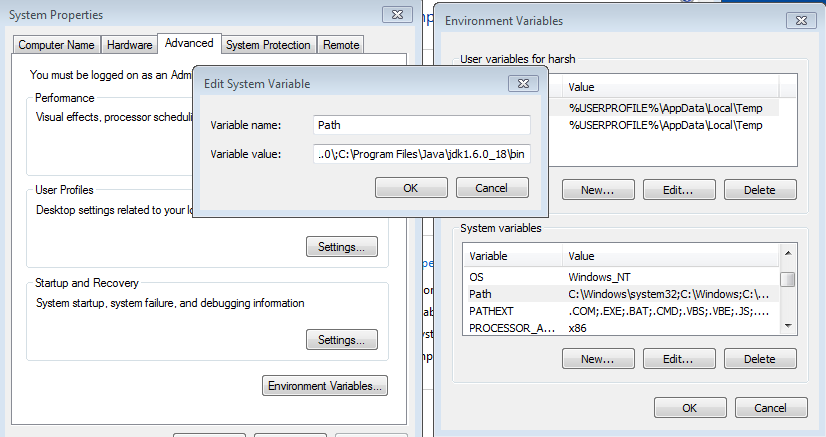Cancel the Edit System Variable dialog

coord(492,188)
